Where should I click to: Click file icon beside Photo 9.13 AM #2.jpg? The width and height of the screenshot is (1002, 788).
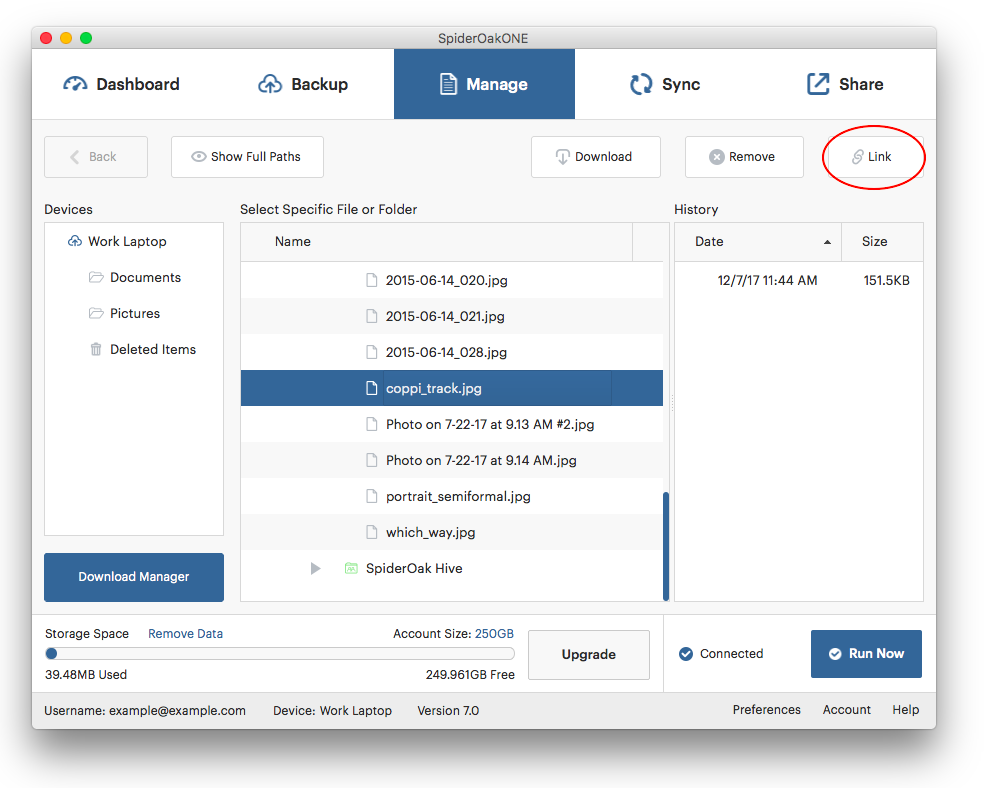(371, 424)
